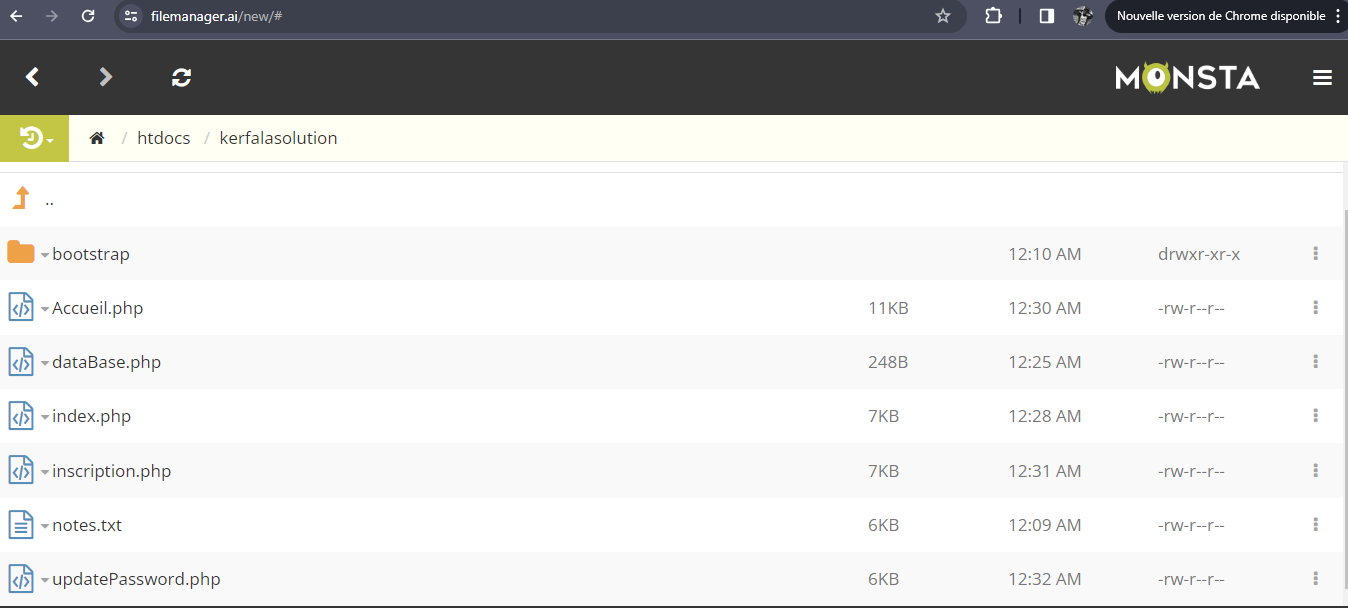Image resolution: width=1348 pixels, height=608 pixels.
Task: Go to home directory breadcrumb icon
Action: tap(97, 138)
